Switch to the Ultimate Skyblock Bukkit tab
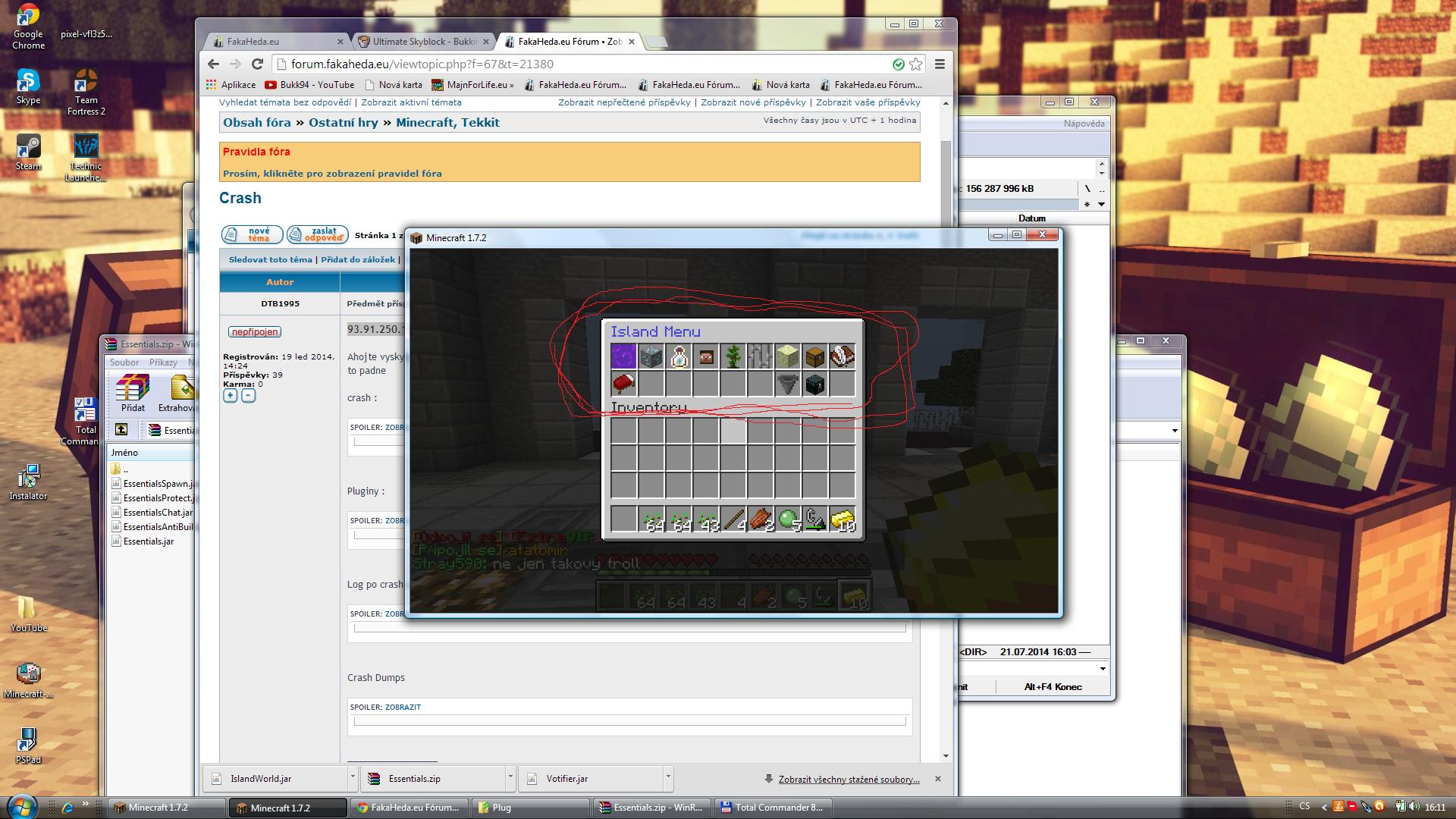 click(425, 42)
